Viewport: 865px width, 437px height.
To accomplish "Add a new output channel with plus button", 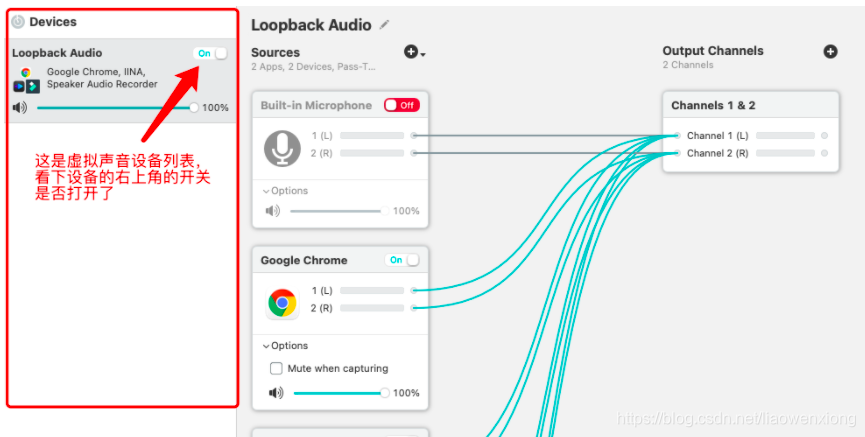I will pyautogui.click(x=830, y=51).
